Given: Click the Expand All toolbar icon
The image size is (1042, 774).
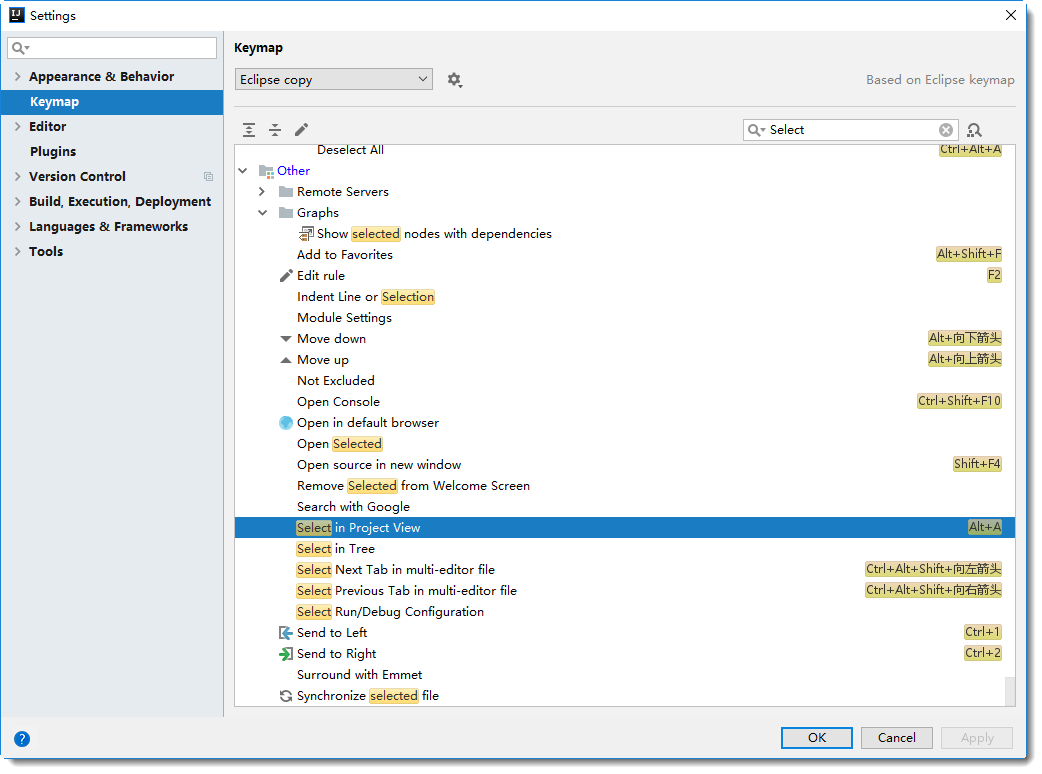Looking at the screenshot, I should pos(249,130).
